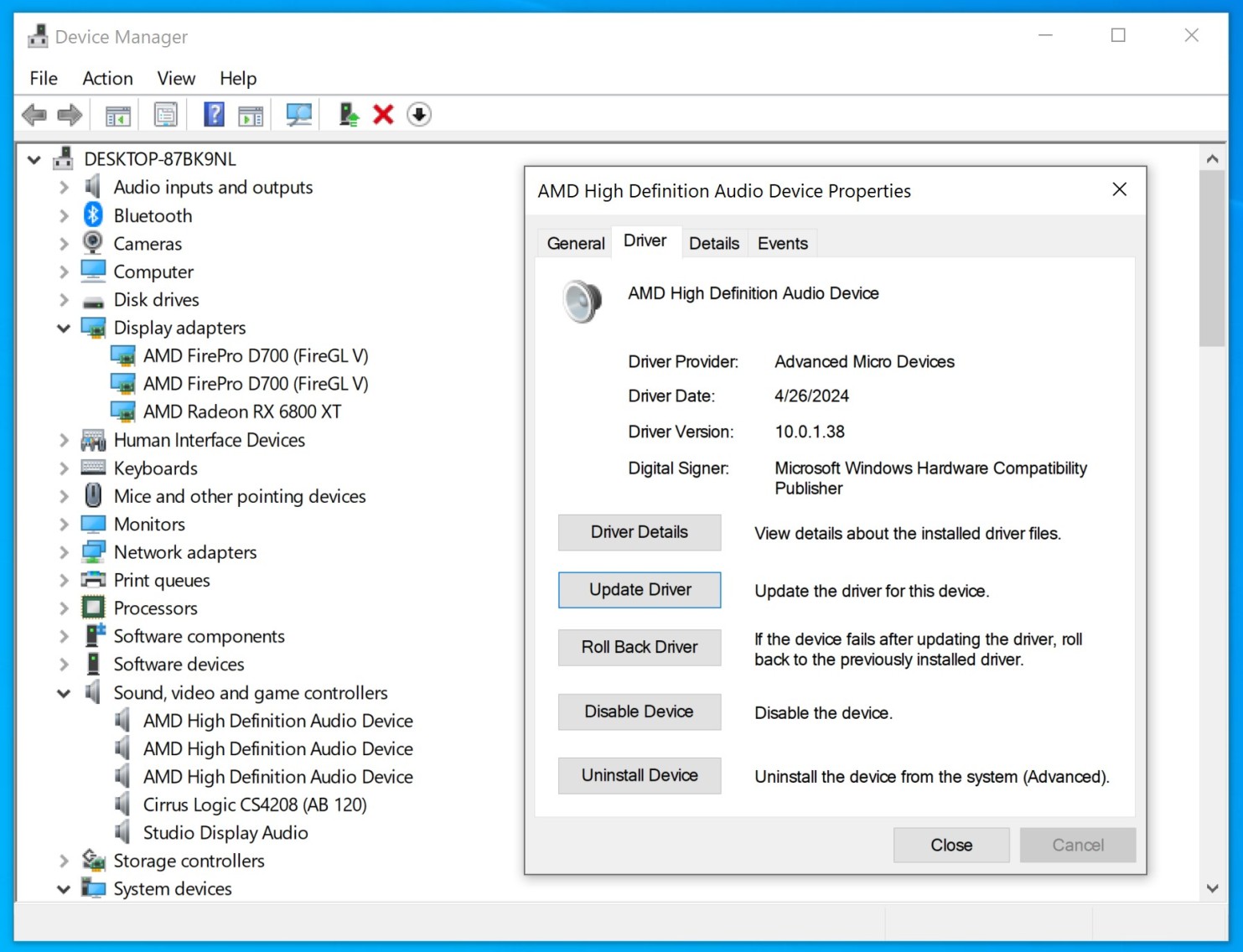Click the Roll Back Driver button

point(640,647)
